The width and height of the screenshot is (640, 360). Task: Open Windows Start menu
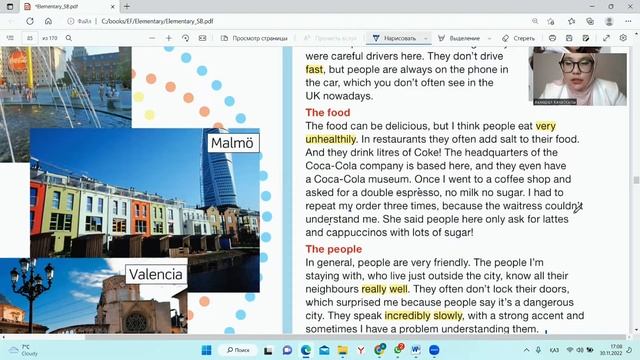point(207,350)
